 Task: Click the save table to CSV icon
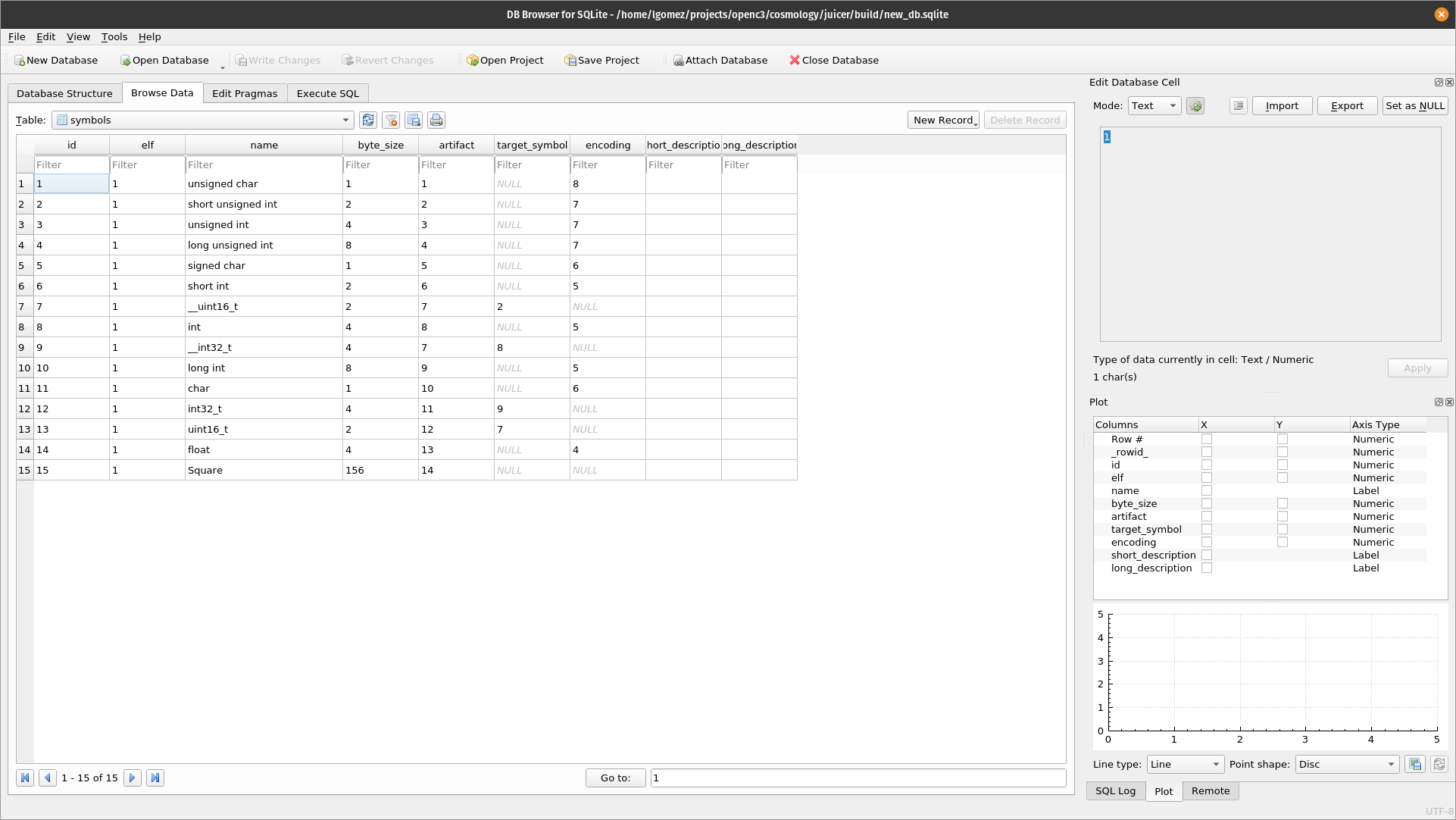tap(413, 120)
